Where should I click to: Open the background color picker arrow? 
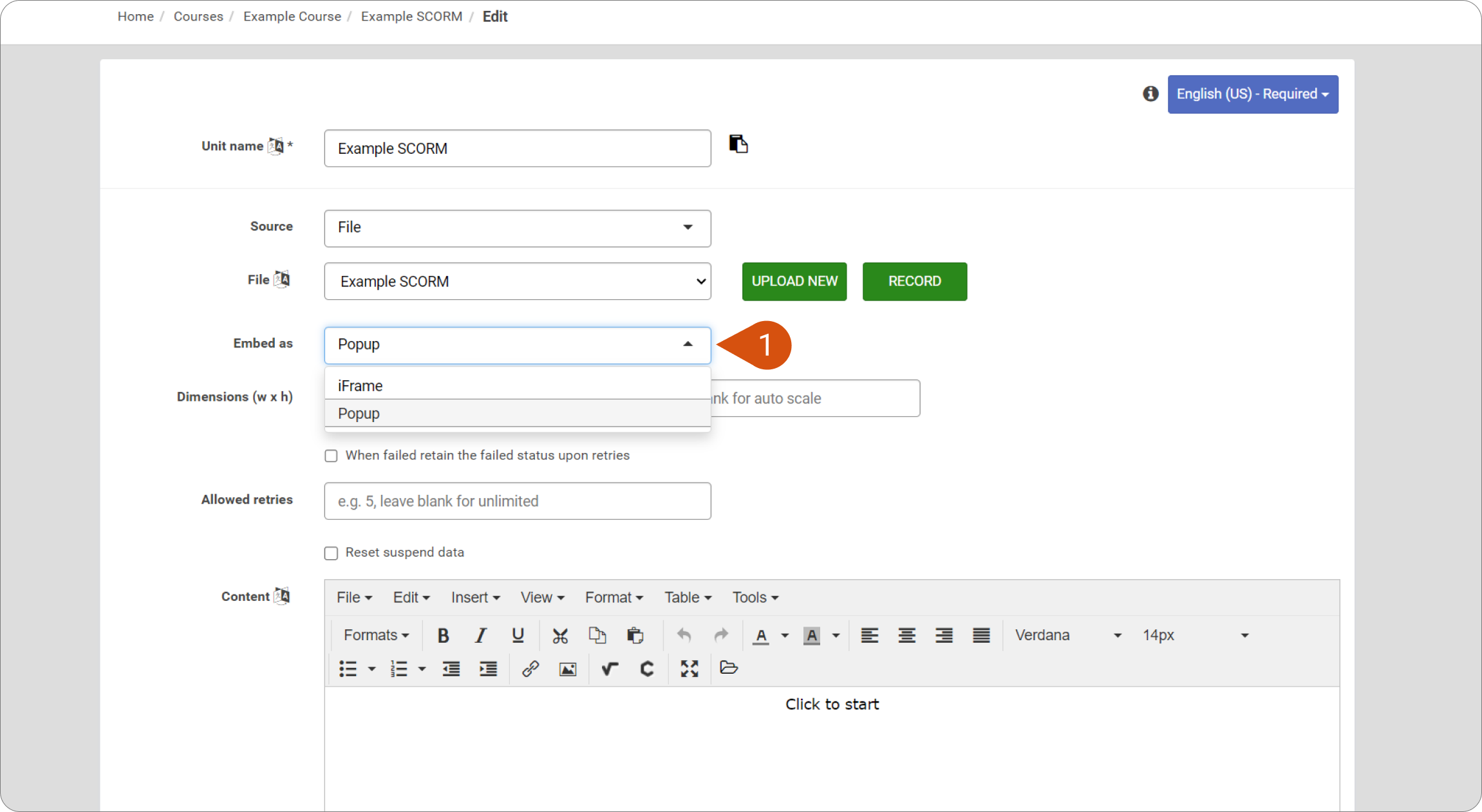pyautogui.click(x=836, y=636)
